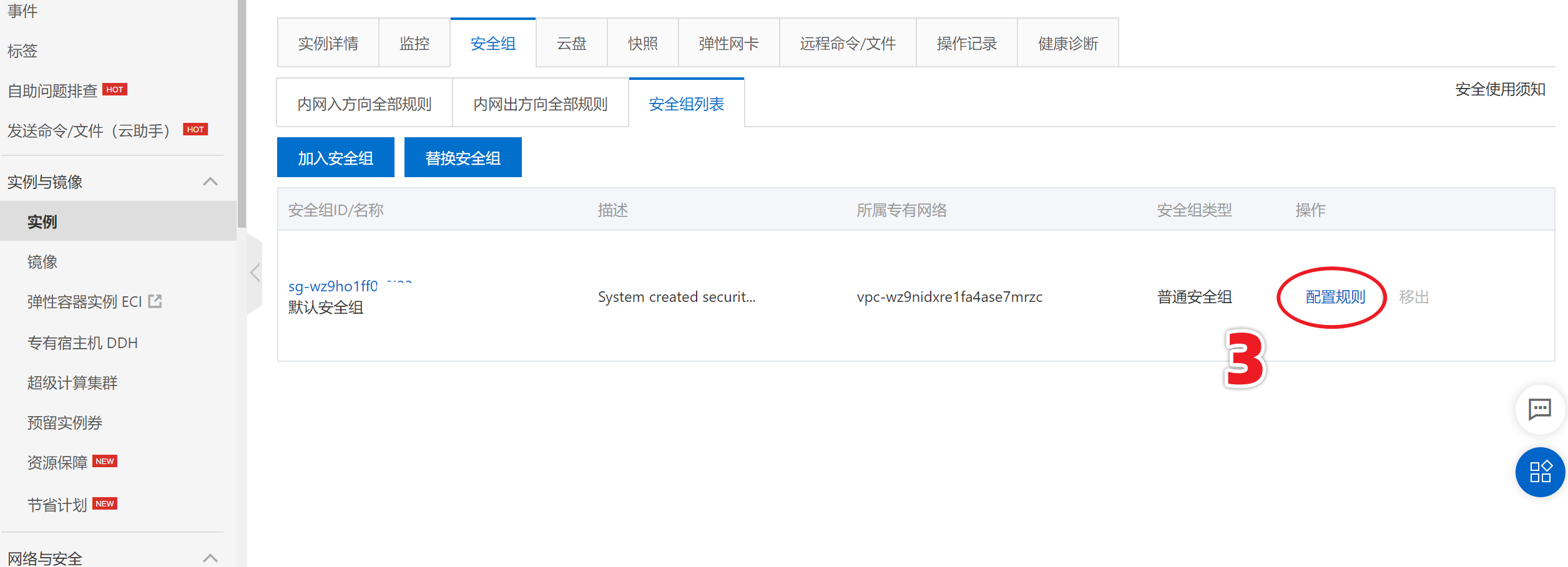
Task: Click the blue apps grid floating button
Action: pyautogui.click(x=1540, y=472)
